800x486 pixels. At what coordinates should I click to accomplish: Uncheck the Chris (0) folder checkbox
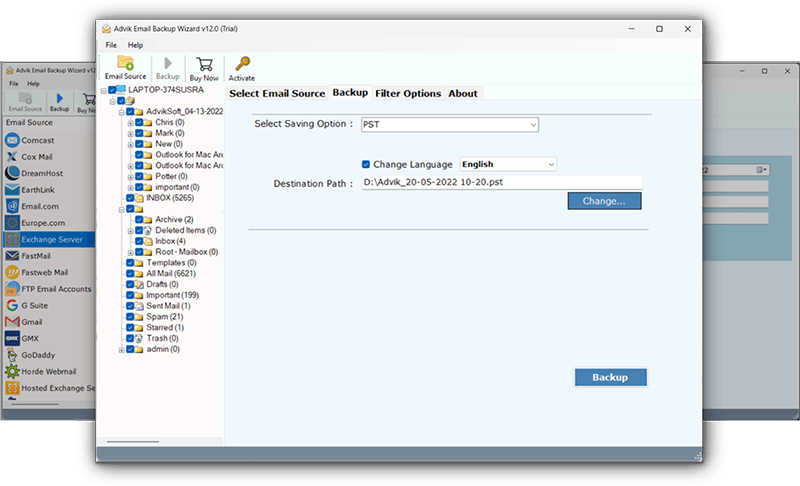[139, 122]
